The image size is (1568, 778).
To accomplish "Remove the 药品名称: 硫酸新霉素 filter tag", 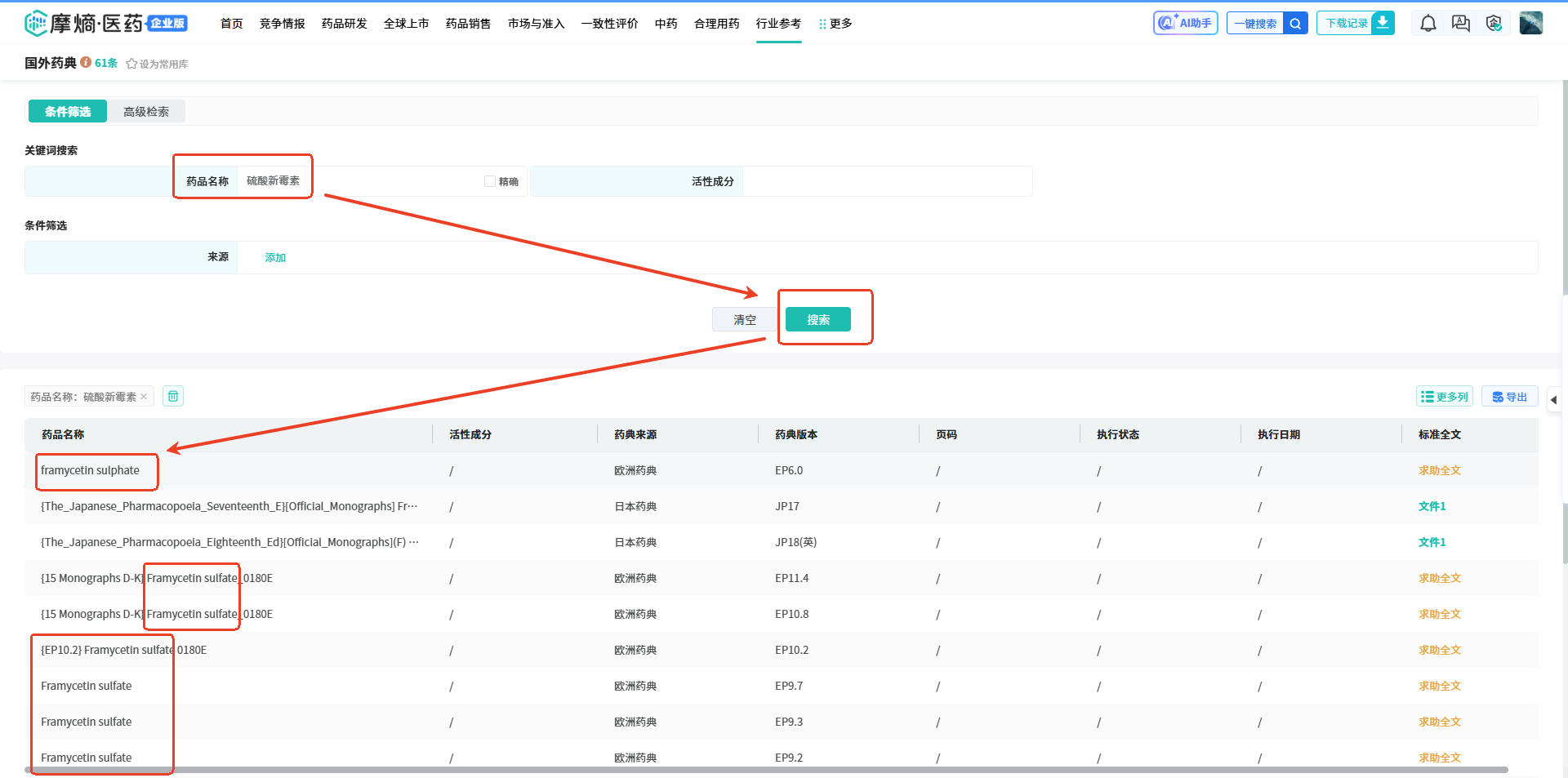I will [x=144, y=397].
